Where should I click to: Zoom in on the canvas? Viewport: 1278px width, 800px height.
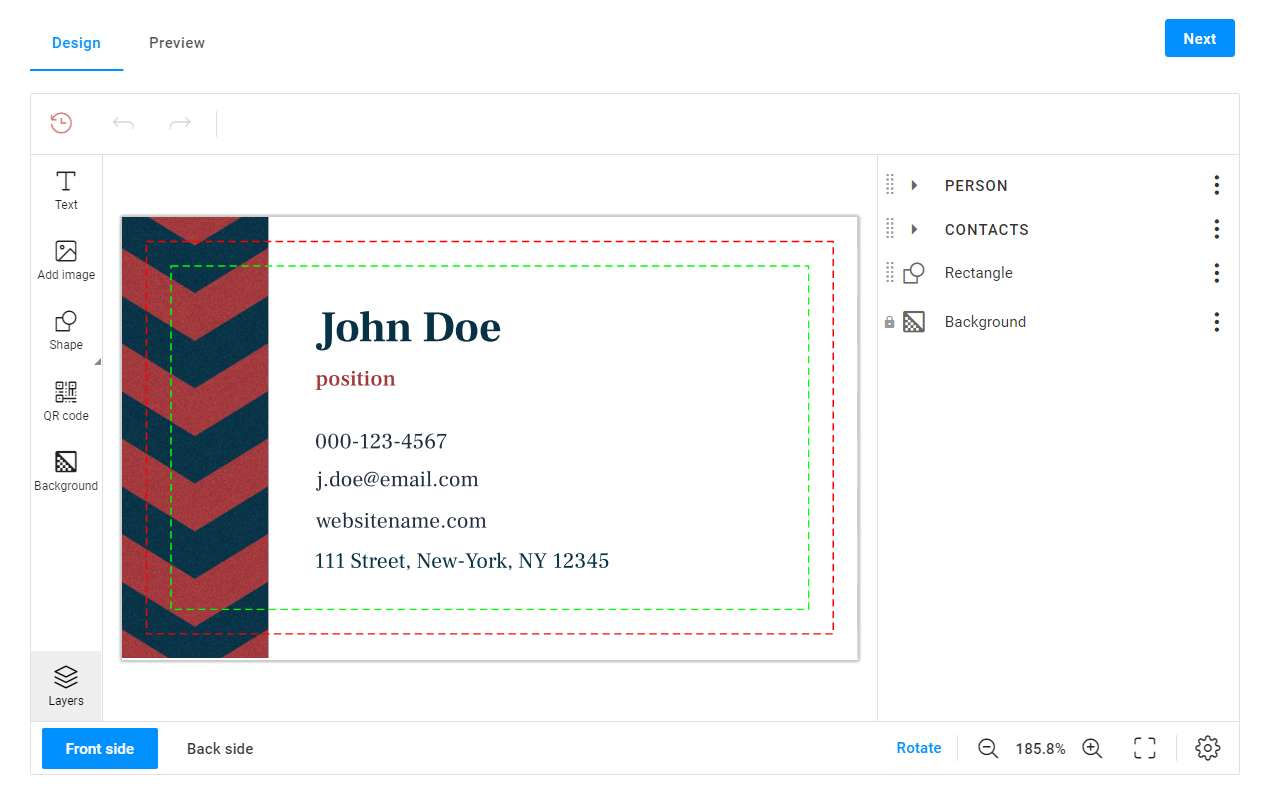[x=1091, y=748]
